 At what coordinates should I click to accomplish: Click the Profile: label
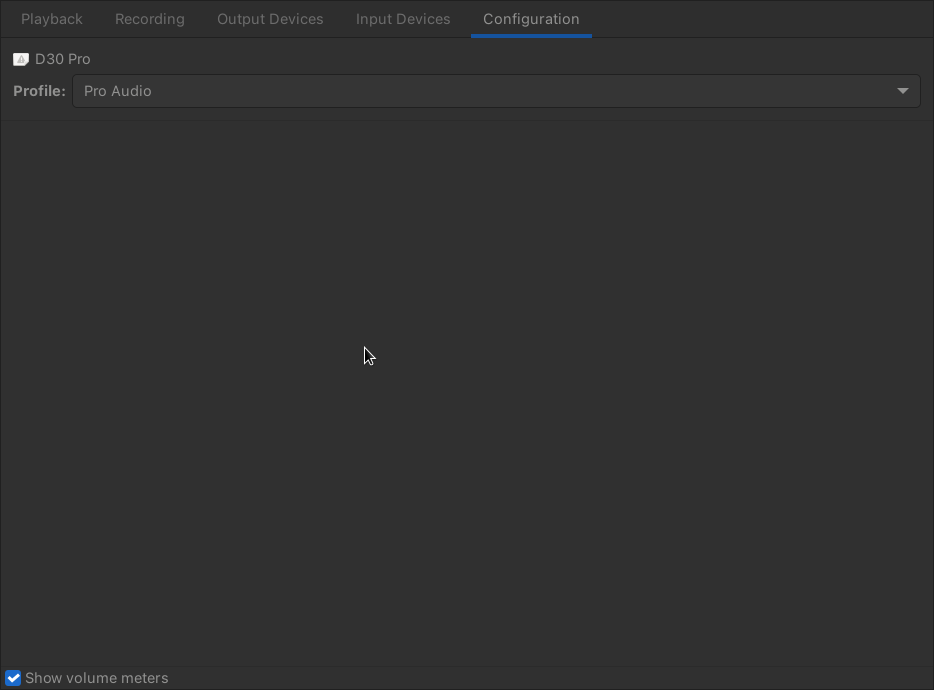[x=39, y=90]
